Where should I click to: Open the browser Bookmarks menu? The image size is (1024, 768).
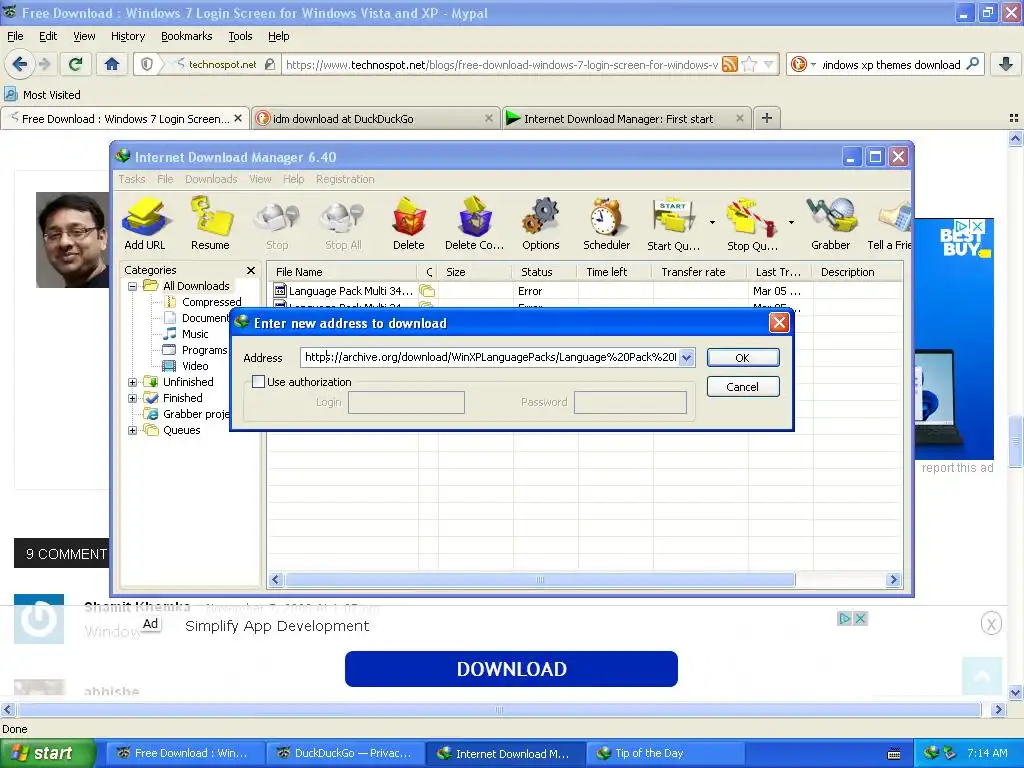point(186,36)
